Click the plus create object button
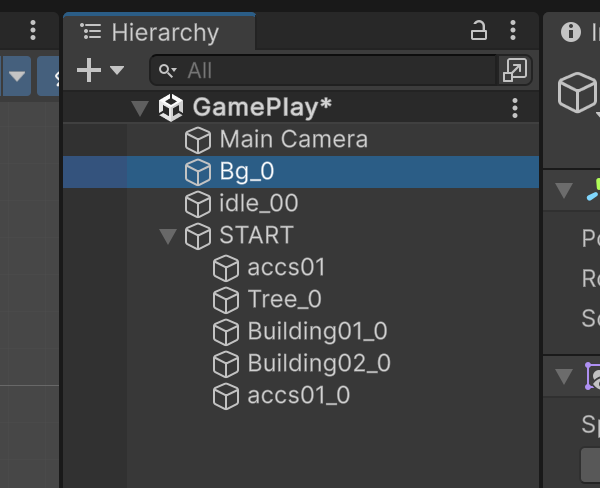This screenshot has height=488, width=600. [x=89, y=70]
